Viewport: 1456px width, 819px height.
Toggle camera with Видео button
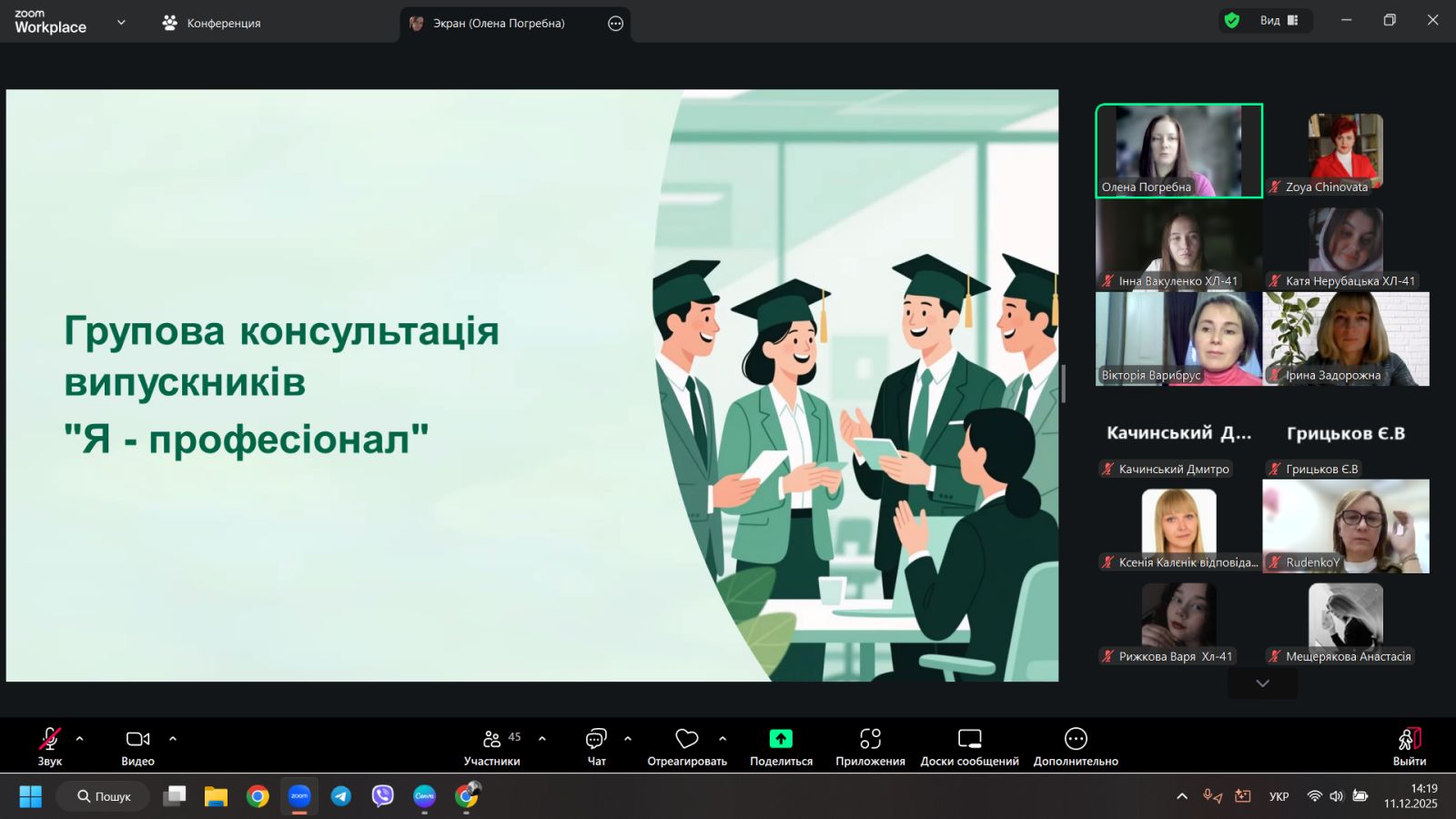[x=137, y=746]
